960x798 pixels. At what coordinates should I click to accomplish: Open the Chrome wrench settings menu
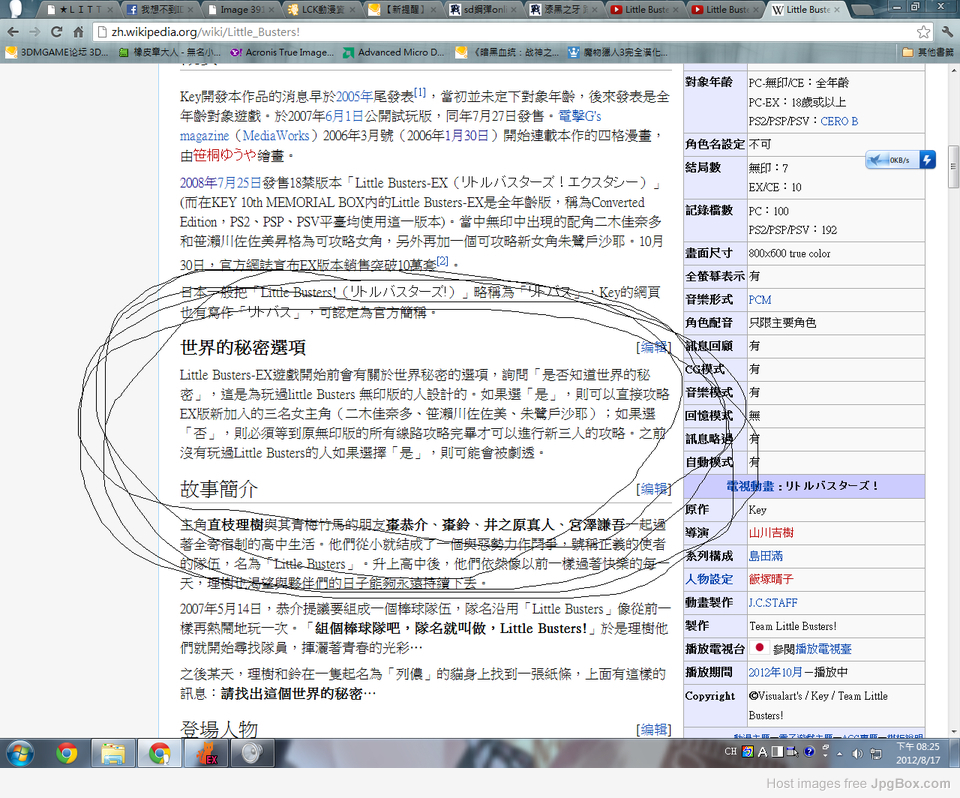pos(945,32)
